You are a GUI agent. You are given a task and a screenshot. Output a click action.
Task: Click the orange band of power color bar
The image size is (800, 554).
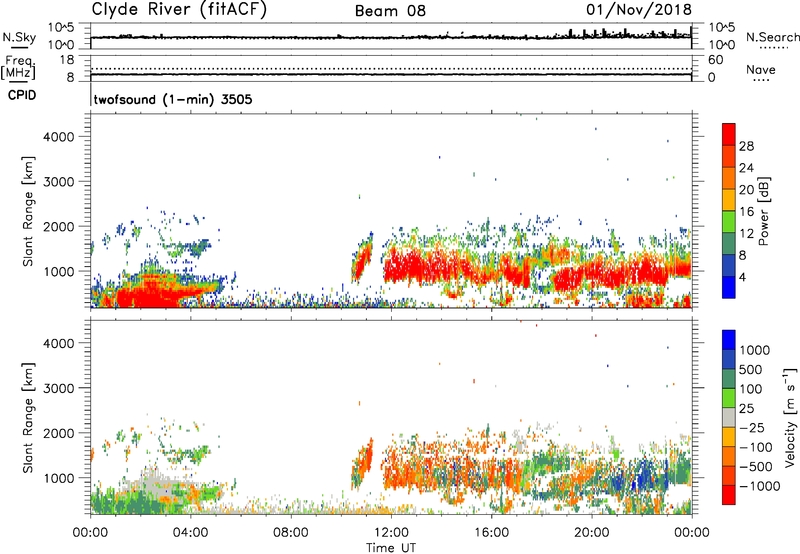tap(729, 178)
